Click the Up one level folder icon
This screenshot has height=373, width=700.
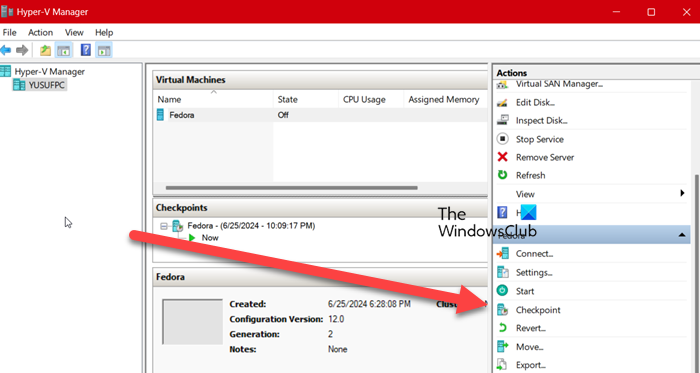[x=45, y=50]
